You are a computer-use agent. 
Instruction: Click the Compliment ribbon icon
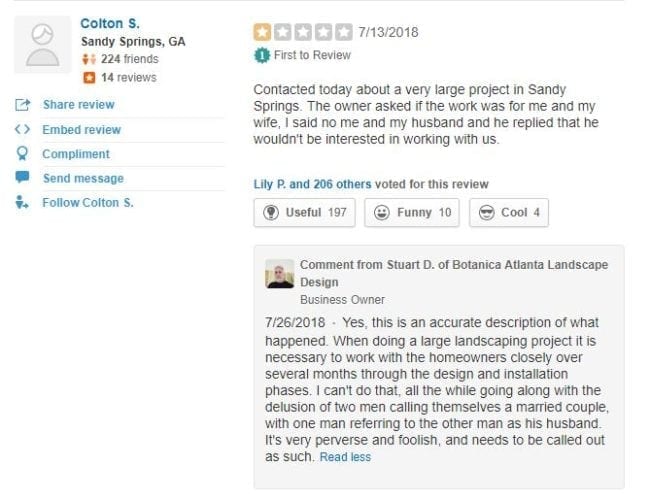point(22,154)
